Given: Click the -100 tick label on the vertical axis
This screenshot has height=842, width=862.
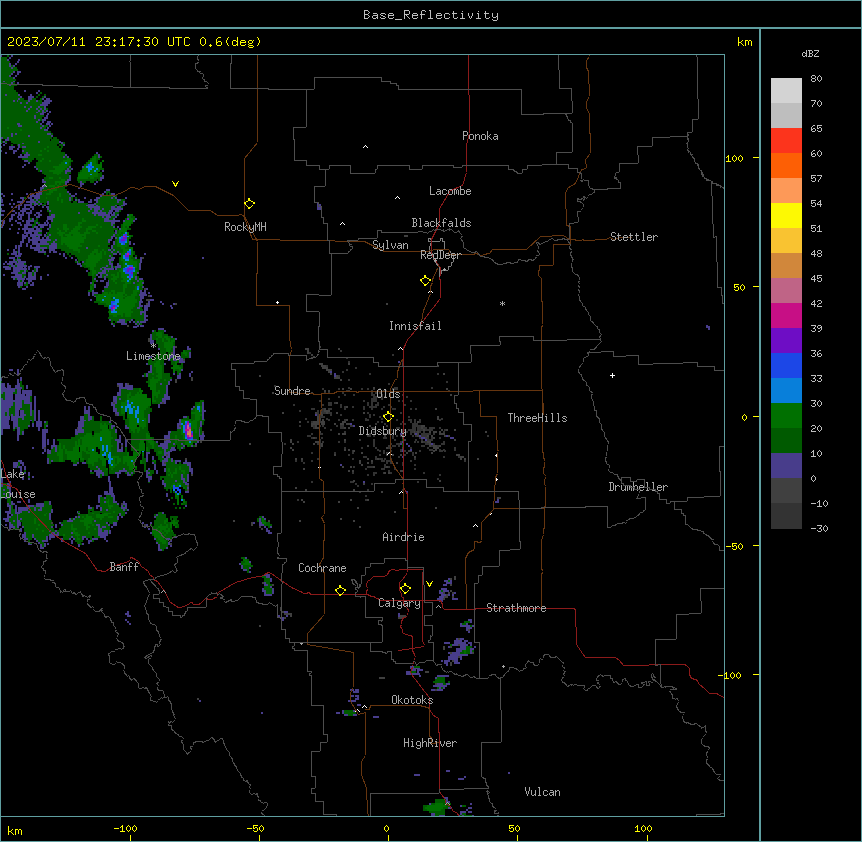Looking at the screenshot, I should [731, 675].
